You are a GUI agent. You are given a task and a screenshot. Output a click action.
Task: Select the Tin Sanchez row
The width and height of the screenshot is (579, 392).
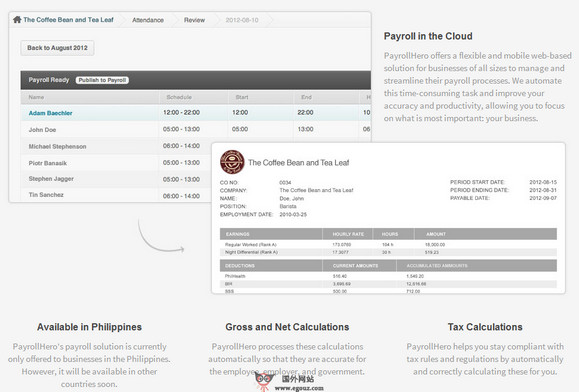[x=116, y=195]
